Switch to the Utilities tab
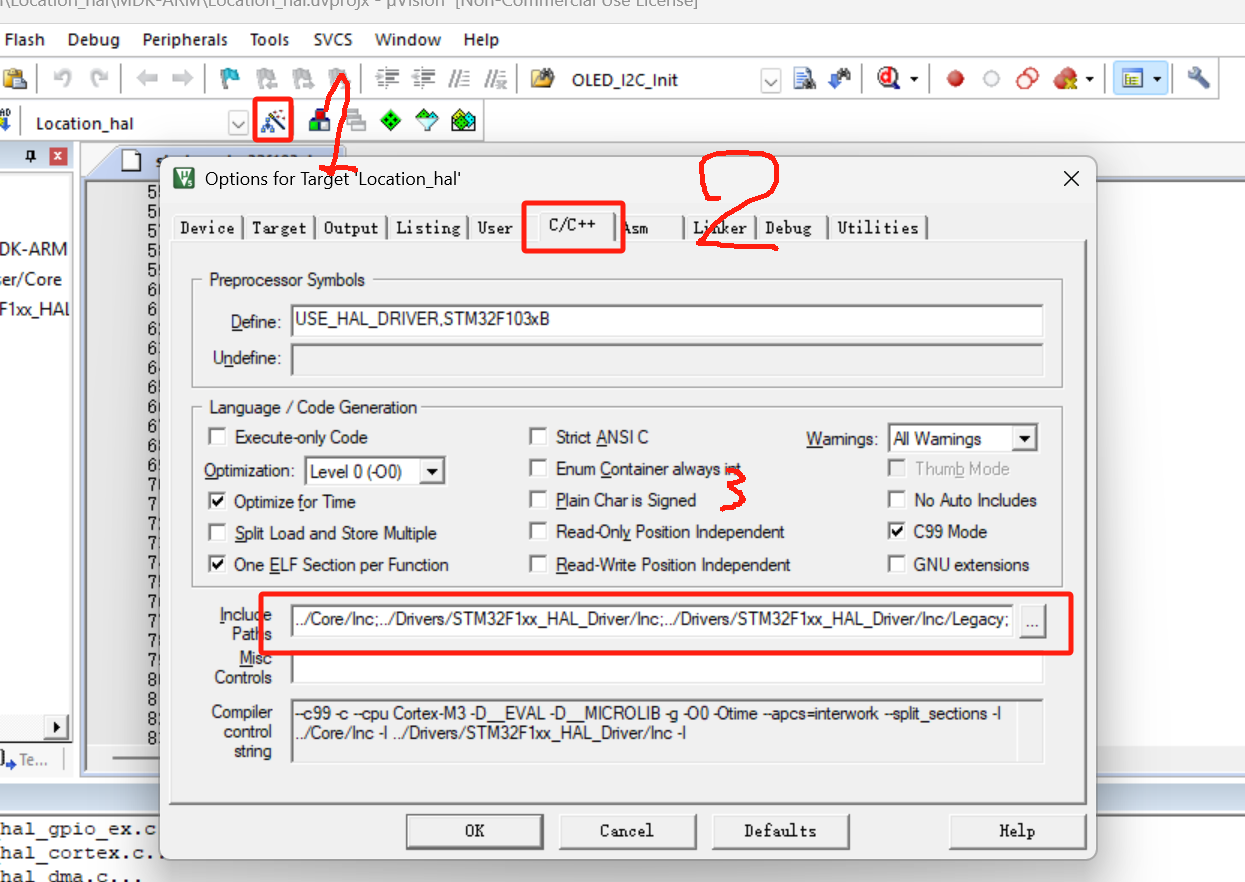Image resolution: width=1245 pixels, height=882 pixels. 878,228
